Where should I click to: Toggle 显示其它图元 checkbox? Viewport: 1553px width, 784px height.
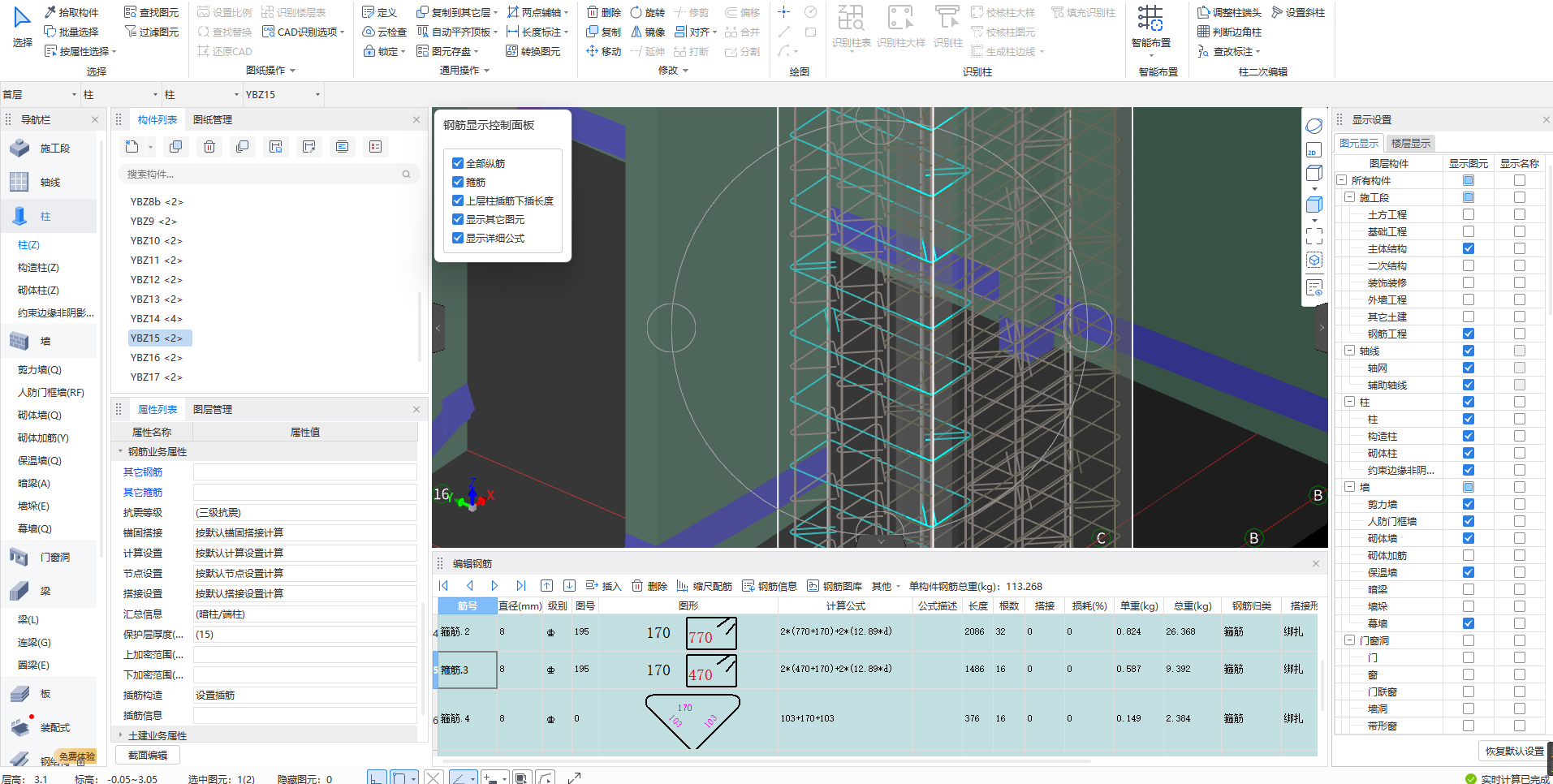point(458,219)
